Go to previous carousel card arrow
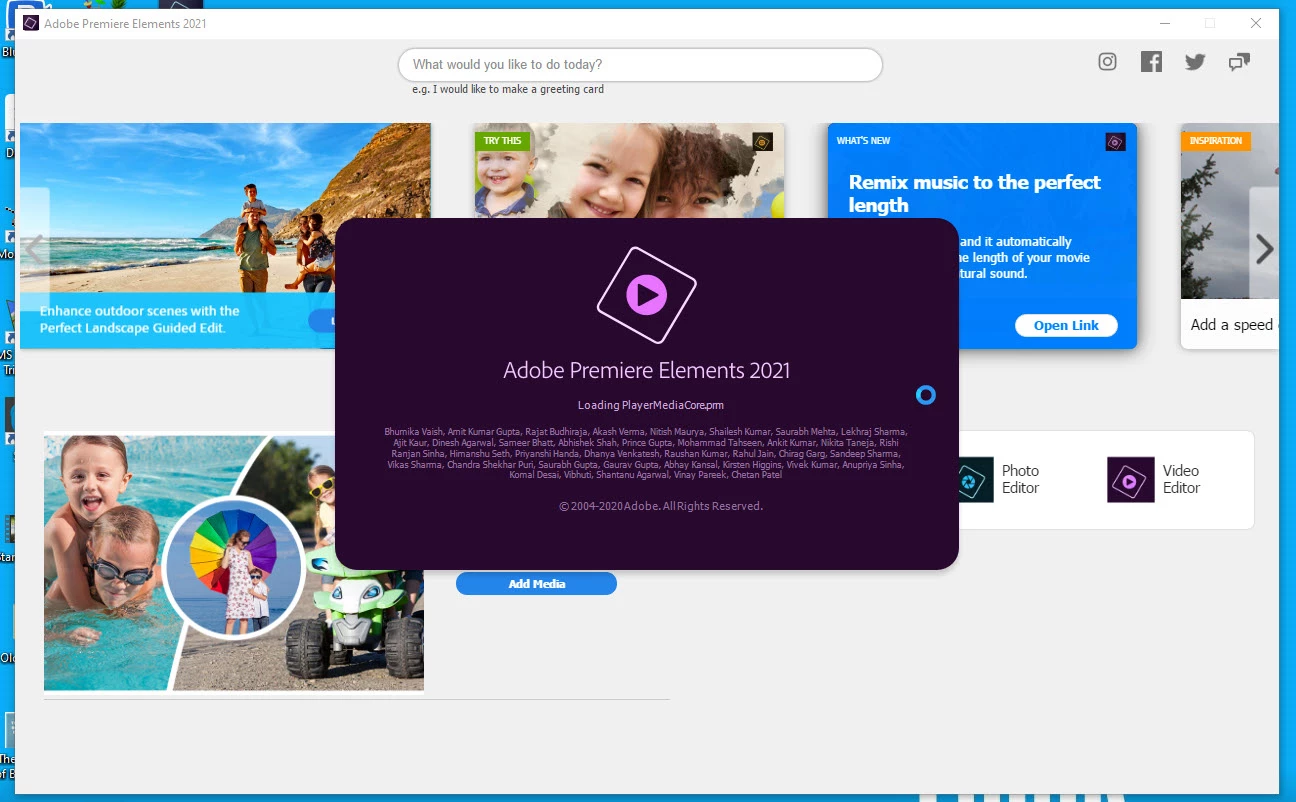This screenshot has width=1296, height=802. pyautogui.click(x=35, y=249)
